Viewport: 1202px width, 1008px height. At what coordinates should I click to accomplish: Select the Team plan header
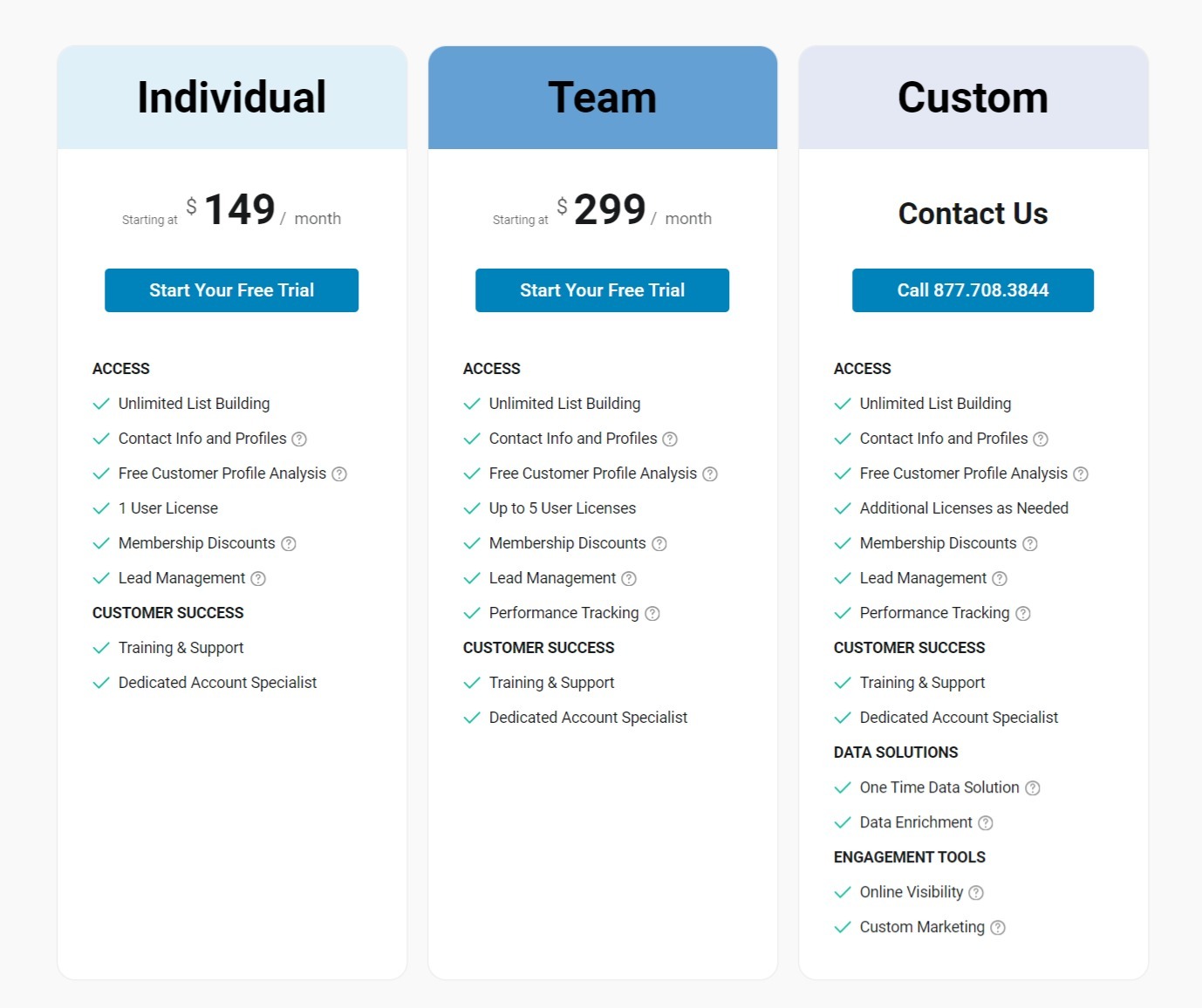click(602, 97)
